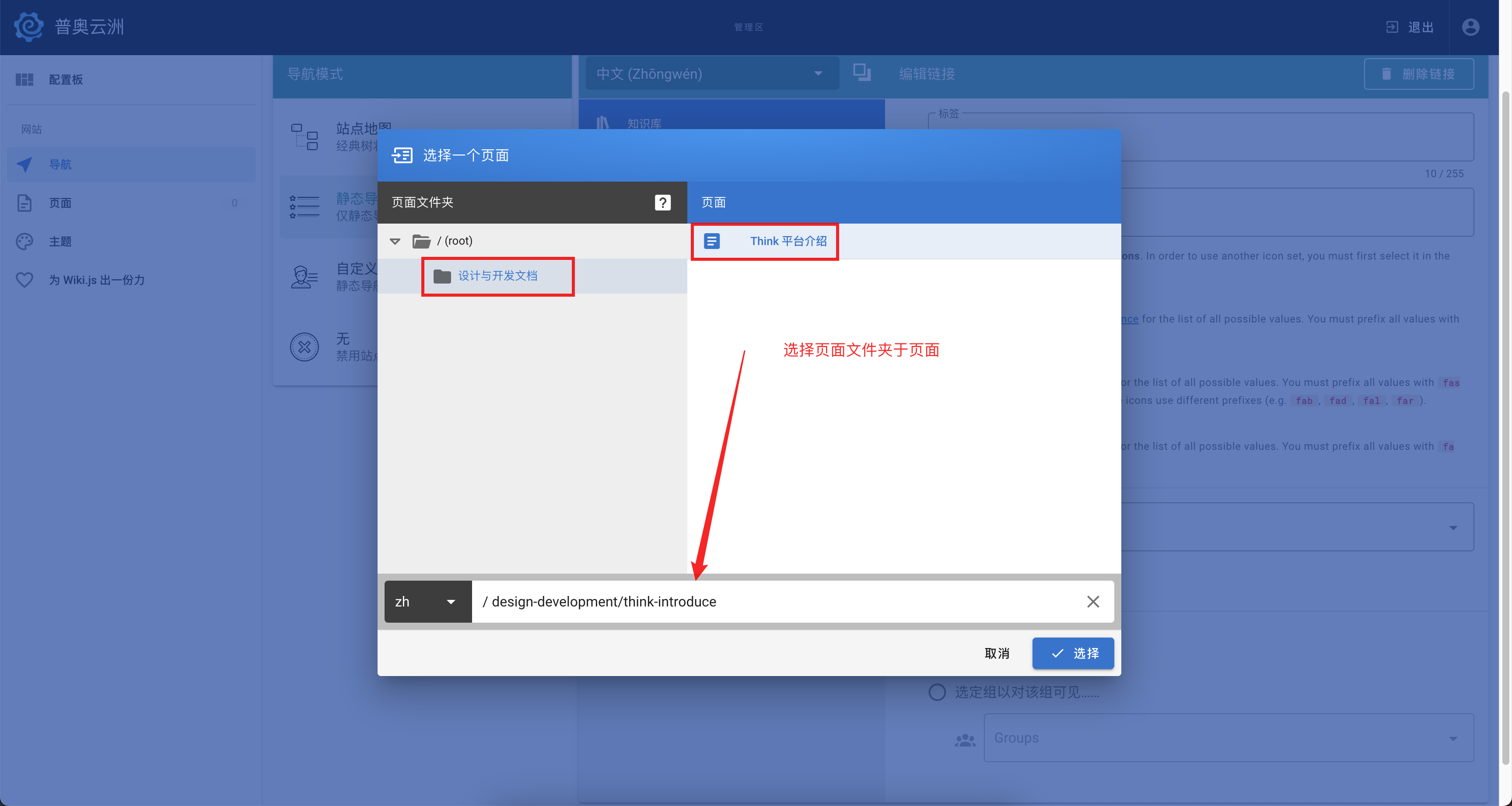Open 主题 theme in sidebar
Image resolution: width=1512 pixels, height=806 pixels.
(131, 241)
